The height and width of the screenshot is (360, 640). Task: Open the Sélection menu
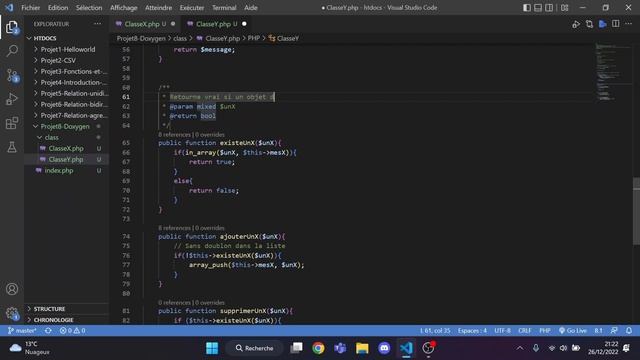click(x=89, y=8)
